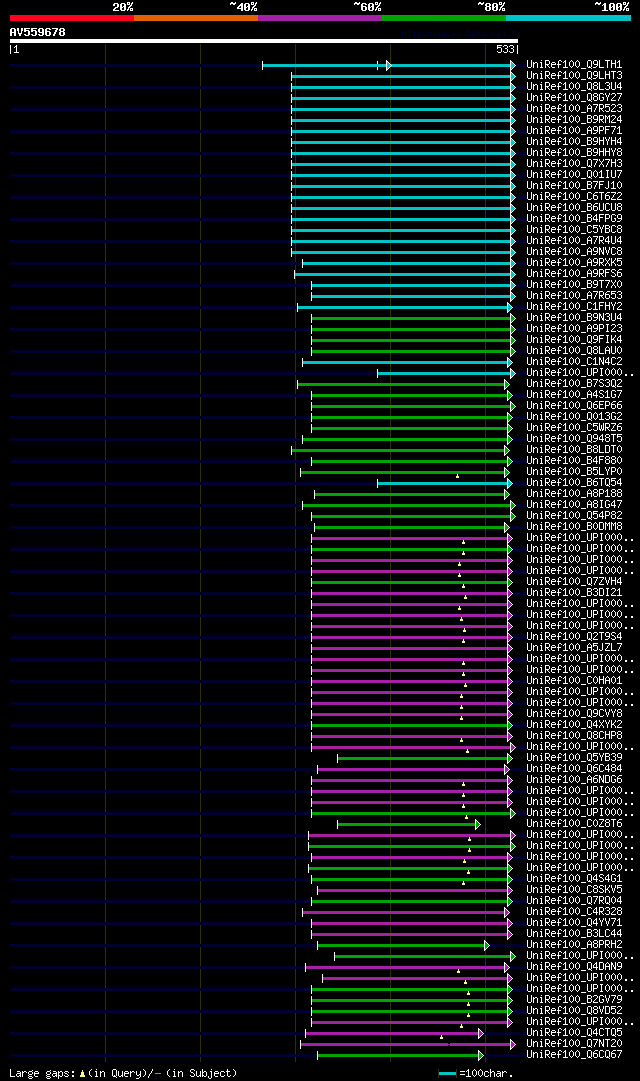Select UniRef100_Q6CQ67 label
640x1081 pixels.
click(x=574, y=1055)
